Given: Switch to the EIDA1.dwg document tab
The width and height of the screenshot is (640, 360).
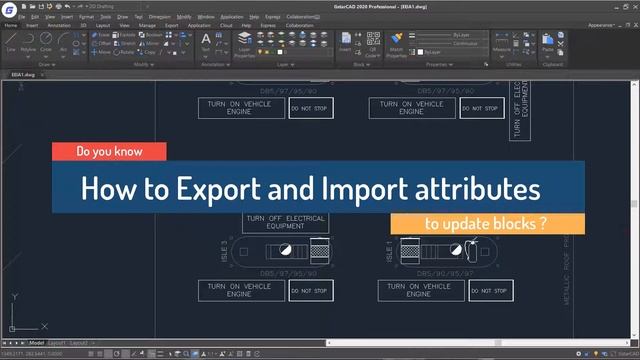Looking at the screenshot, I should [x=24, y=75].
